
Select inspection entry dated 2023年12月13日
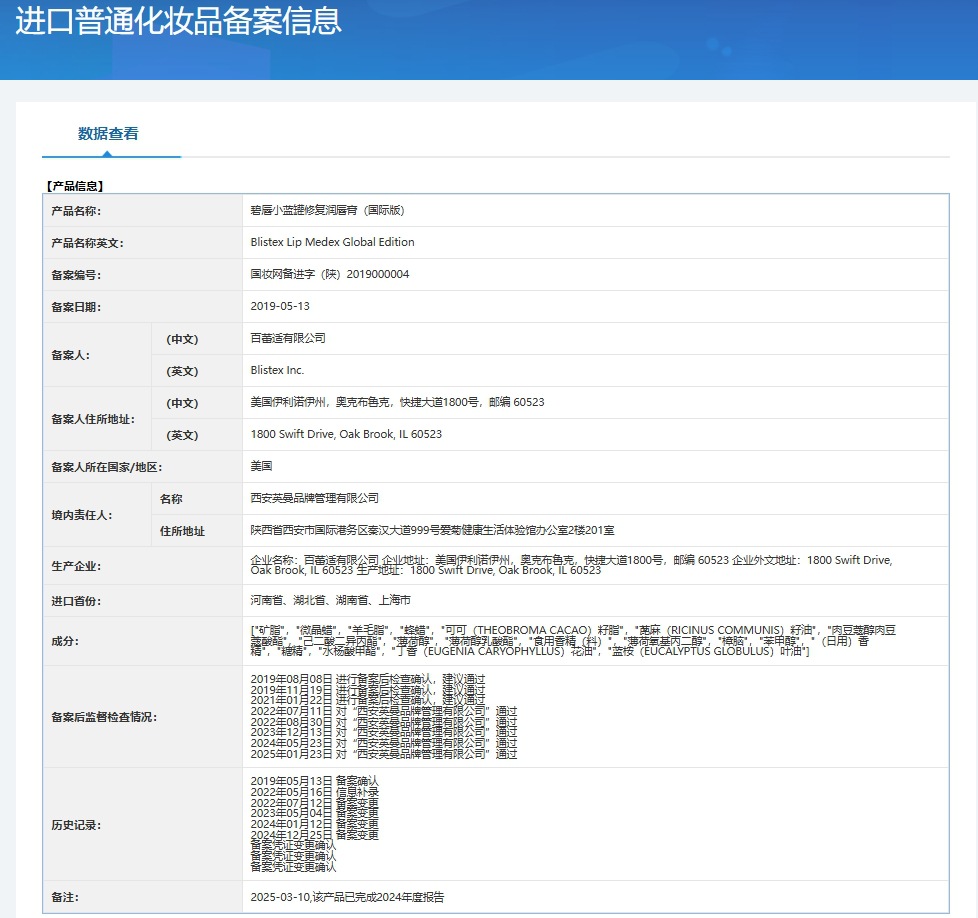coord(384,732)
